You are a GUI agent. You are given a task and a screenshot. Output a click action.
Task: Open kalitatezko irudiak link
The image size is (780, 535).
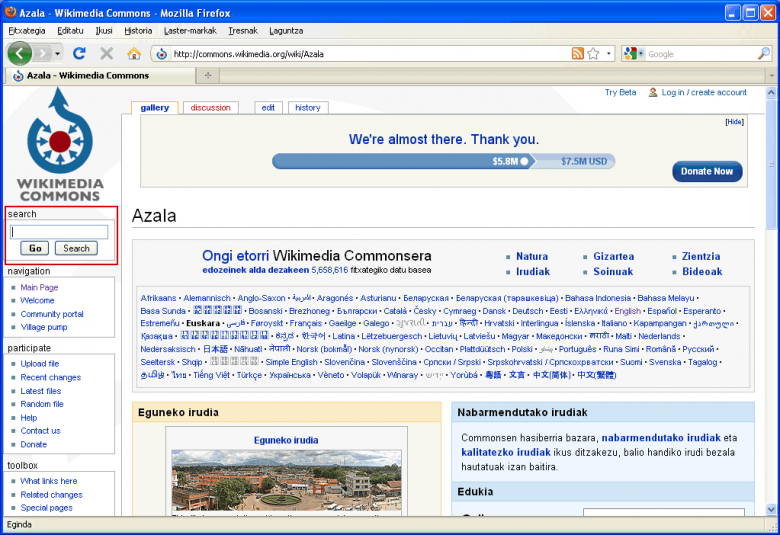(506, 452)
